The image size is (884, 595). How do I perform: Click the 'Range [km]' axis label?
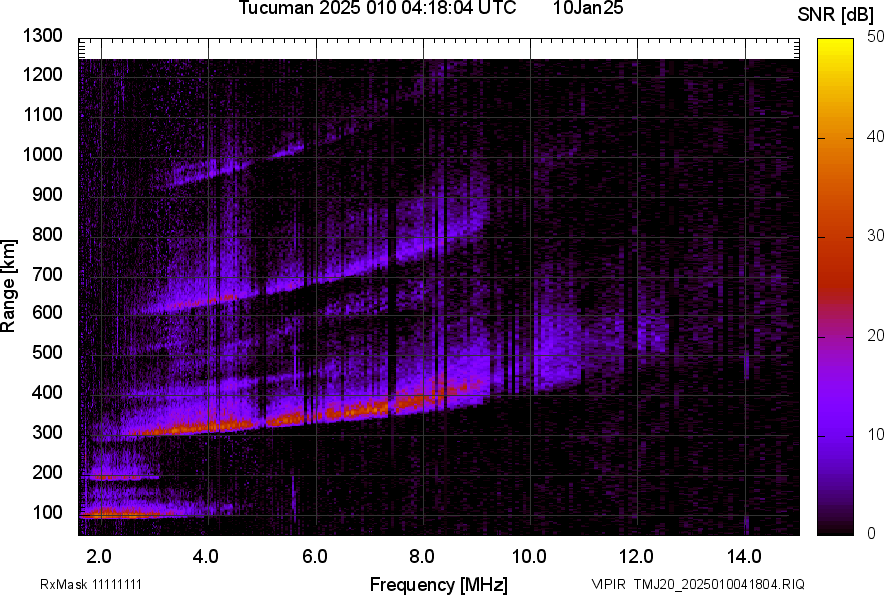pos(8,286)
